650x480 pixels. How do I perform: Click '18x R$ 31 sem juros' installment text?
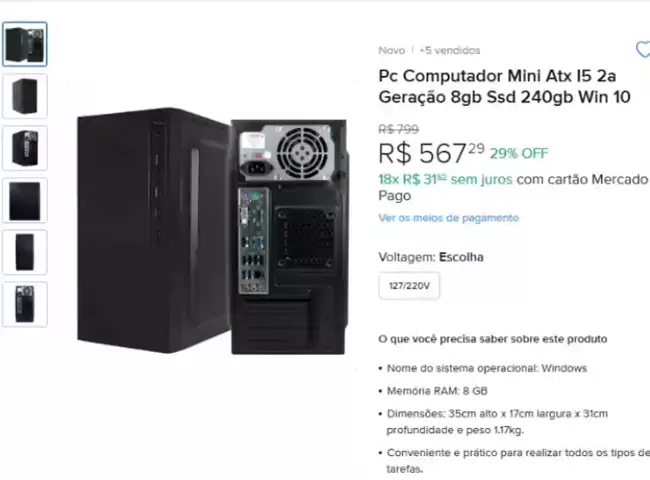[445, 179]
